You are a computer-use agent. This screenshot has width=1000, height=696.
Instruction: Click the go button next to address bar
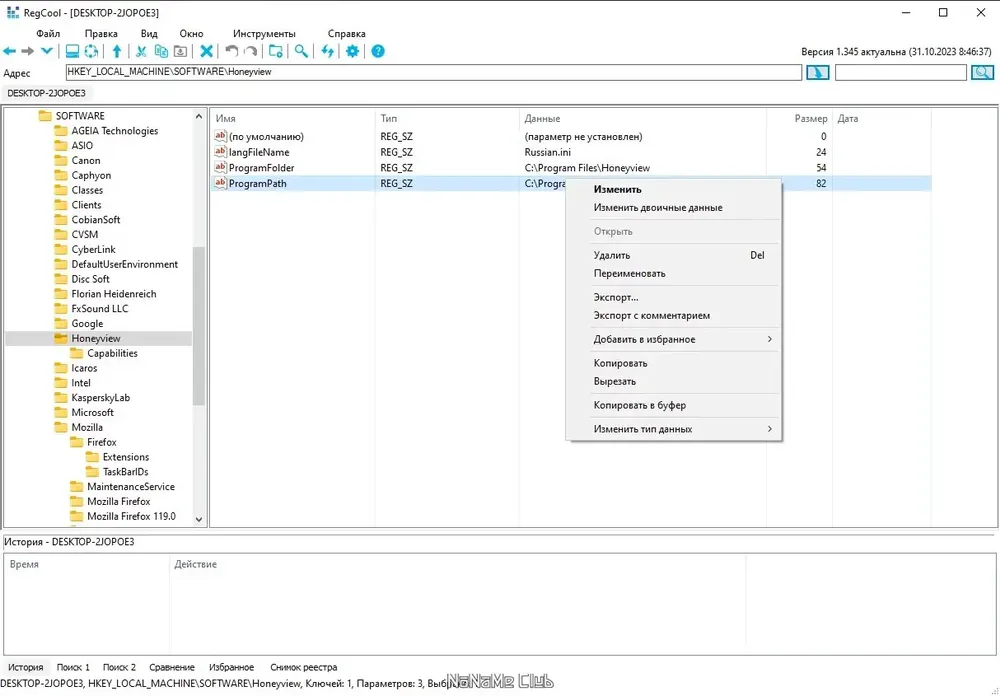tap(818, 72)
